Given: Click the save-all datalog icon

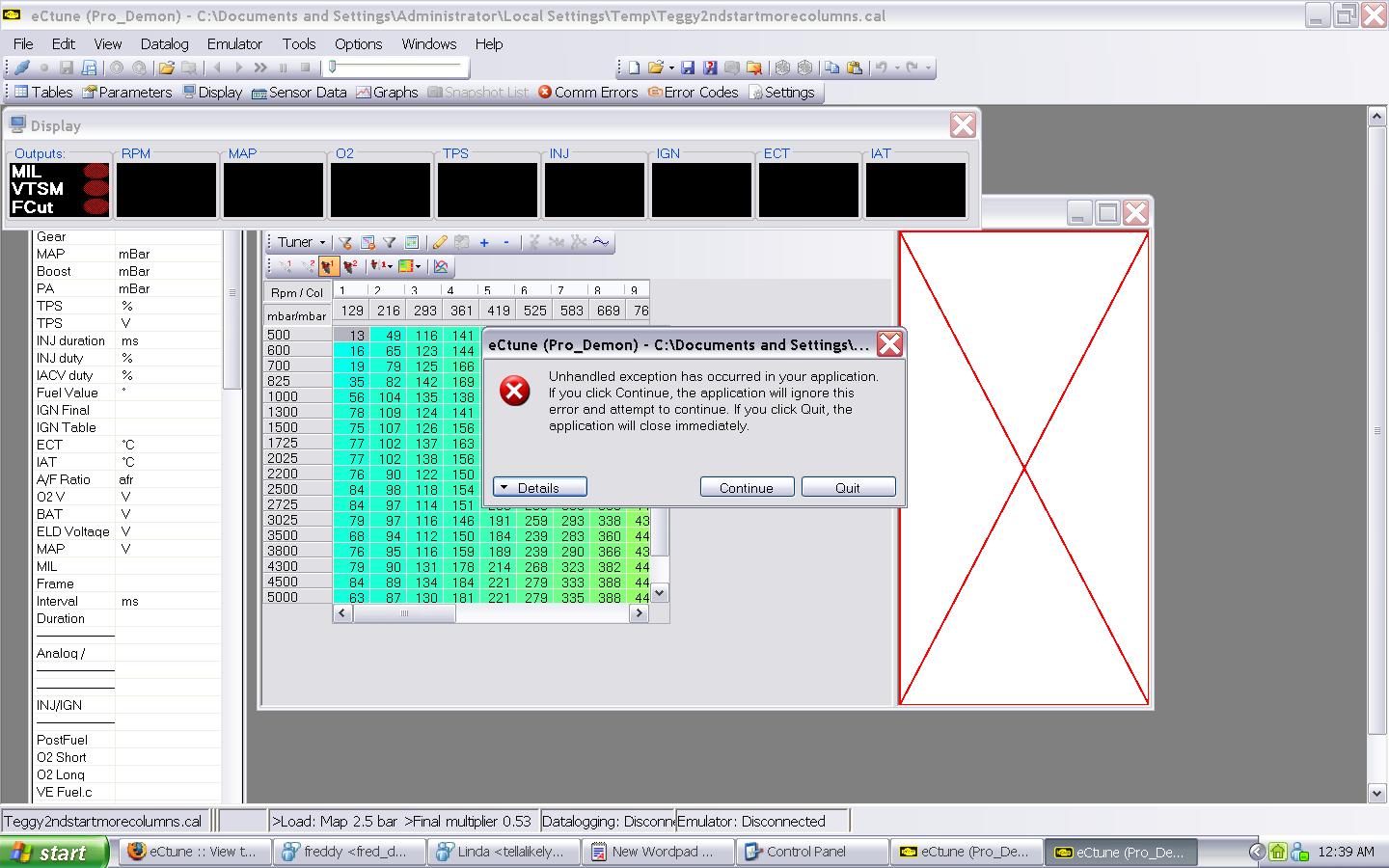Looking at the screenshot, I should (89, 68).
